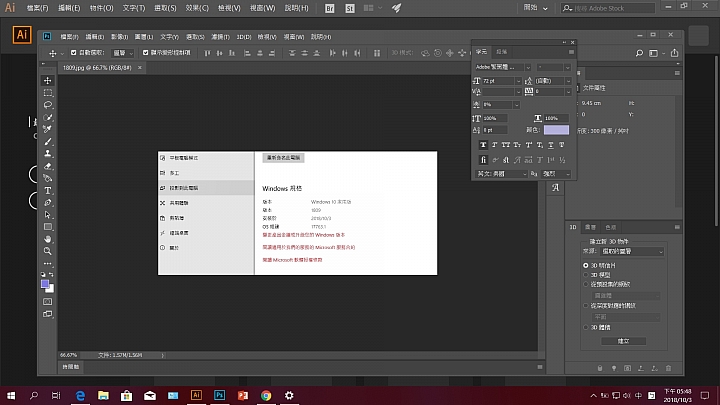Click the foreground color swatch in toolbox

pyautogui.click(x=45, y=284)
